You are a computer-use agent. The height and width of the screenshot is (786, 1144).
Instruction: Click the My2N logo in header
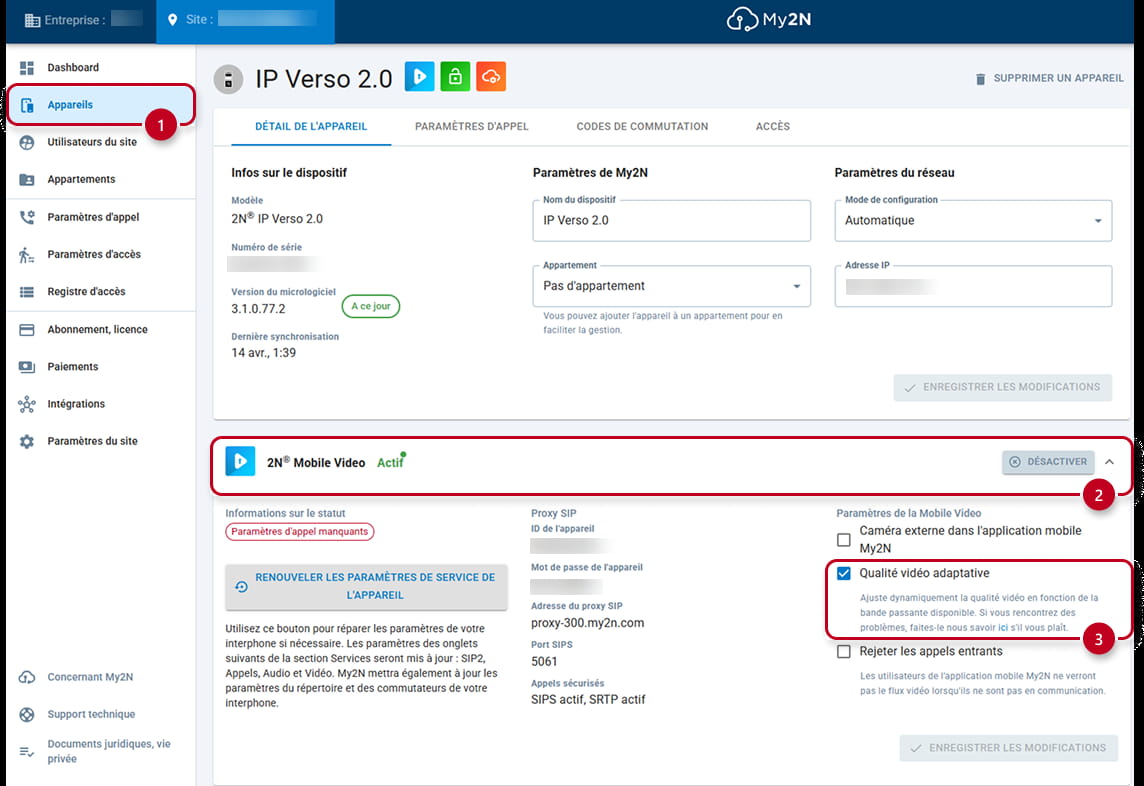[769, 20]
